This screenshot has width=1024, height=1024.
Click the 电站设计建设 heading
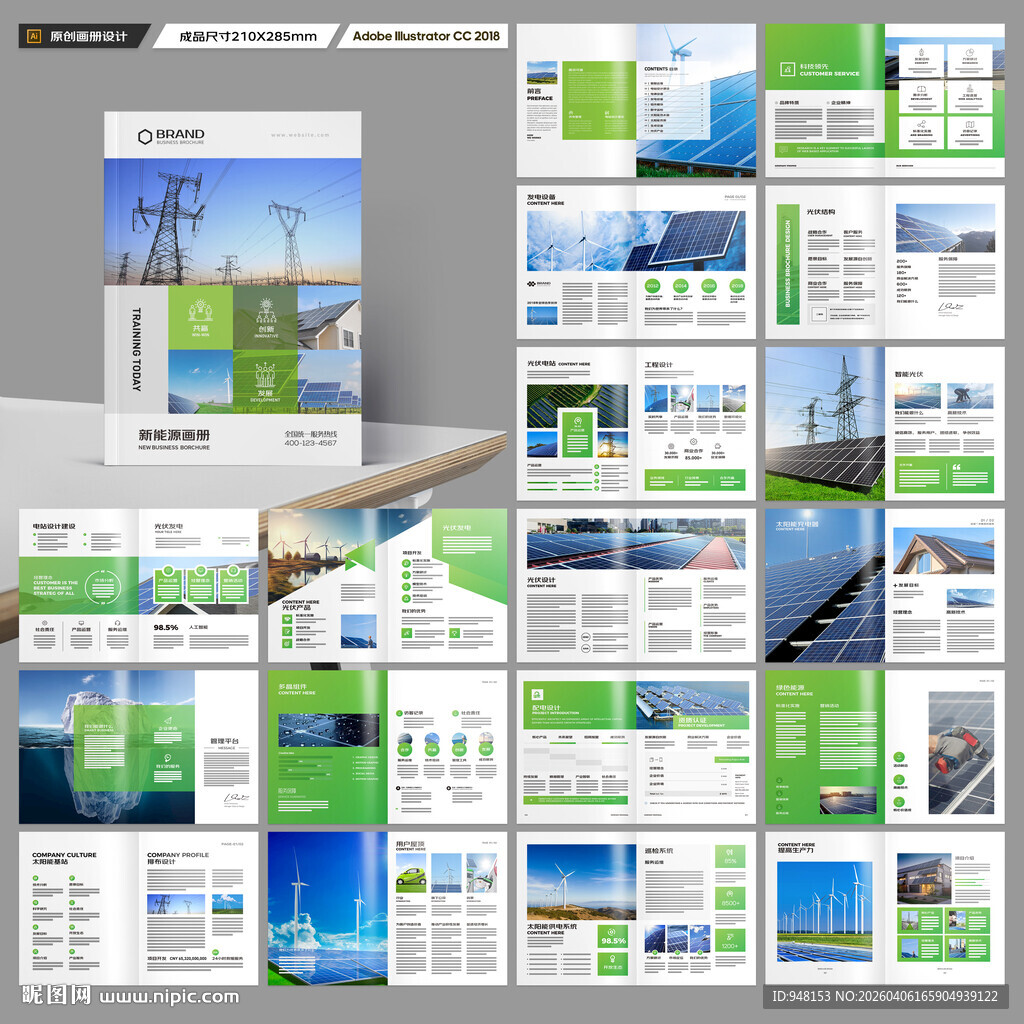click(x=54, y=526)
